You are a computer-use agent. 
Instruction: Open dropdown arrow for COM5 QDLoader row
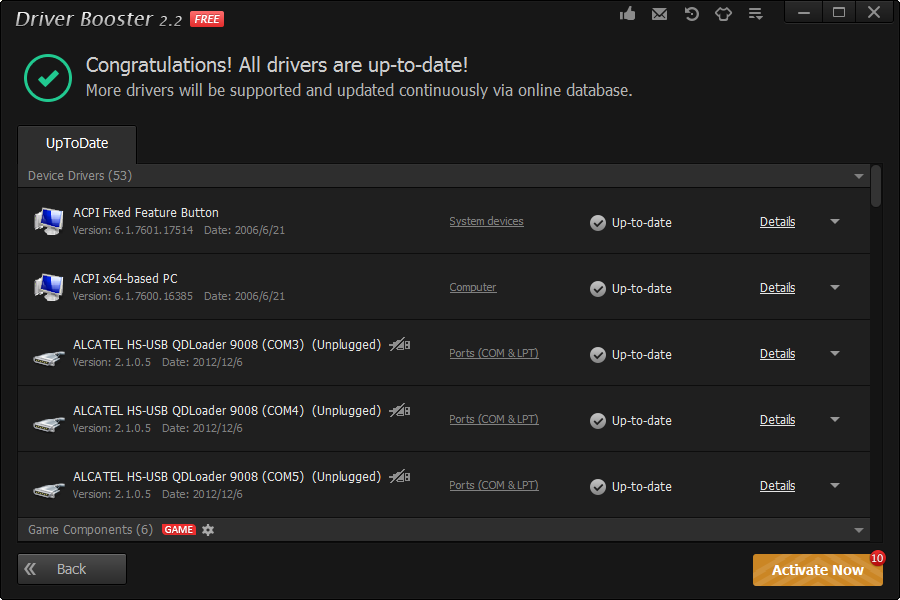[835, 486]
